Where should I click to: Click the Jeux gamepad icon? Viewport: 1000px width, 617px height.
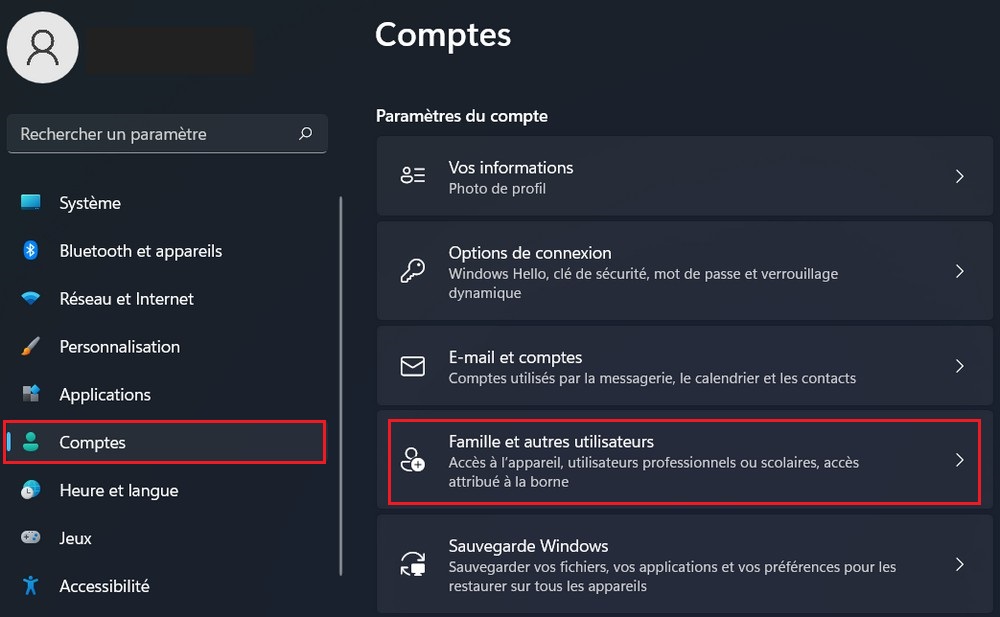31,538
